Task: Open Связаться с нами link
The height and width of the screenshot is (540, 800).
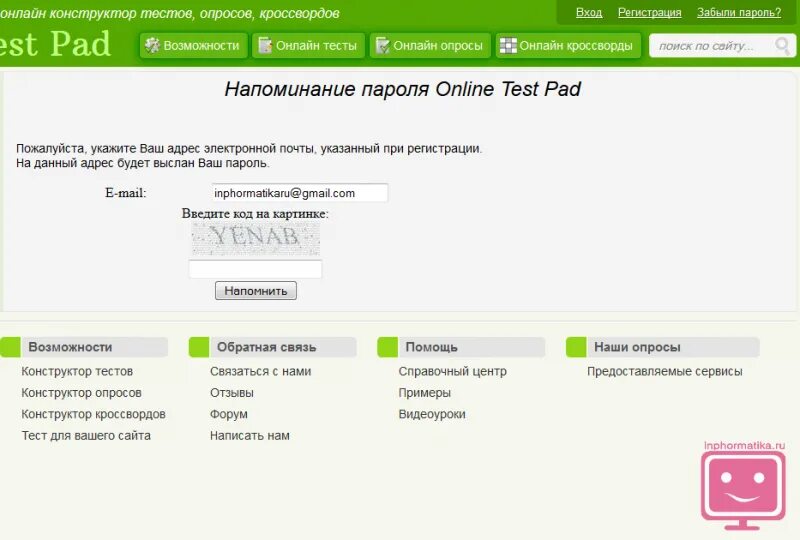Action: (x=260, y=371)
